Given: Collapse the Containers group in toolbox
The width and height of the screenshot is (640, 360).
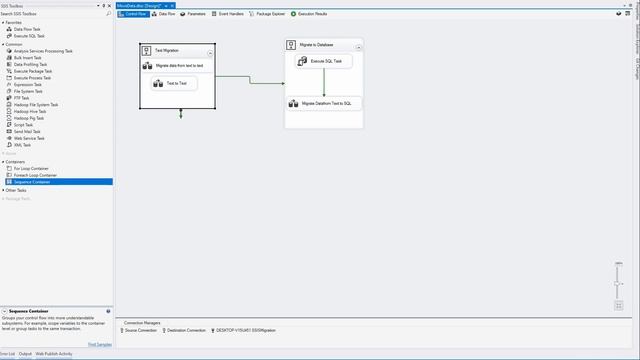Looking at the screenshot, I should 3,162.
